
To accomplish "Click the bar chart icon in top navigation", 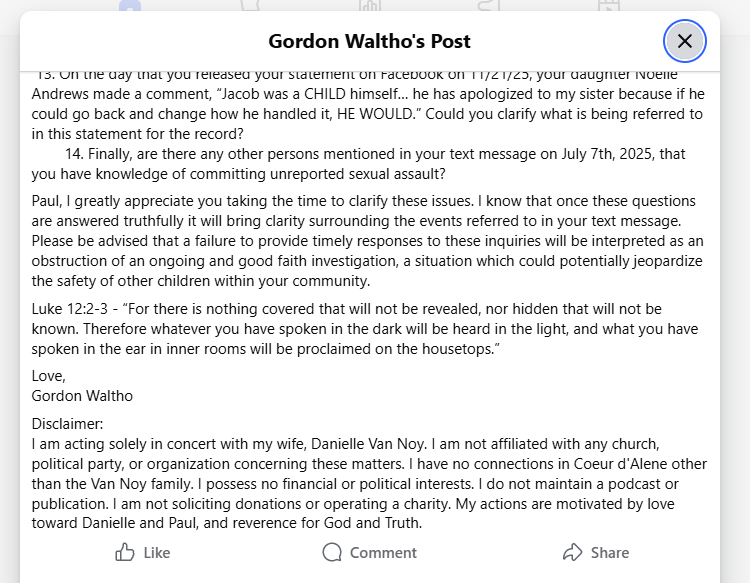I will pos(370,6).
